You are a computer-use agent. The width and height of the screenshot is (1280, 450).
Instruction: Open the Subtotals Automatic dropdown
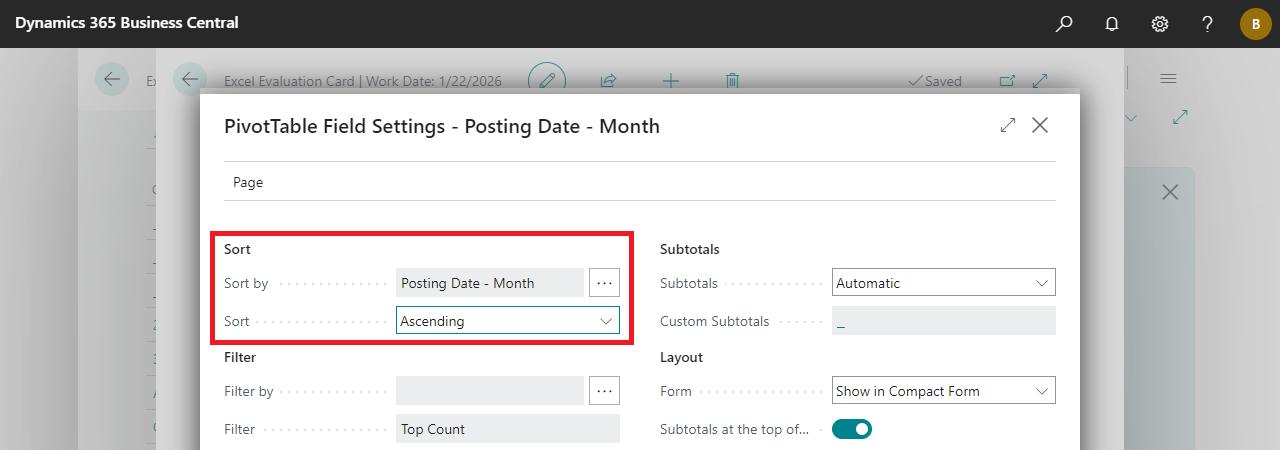(944, 283)
